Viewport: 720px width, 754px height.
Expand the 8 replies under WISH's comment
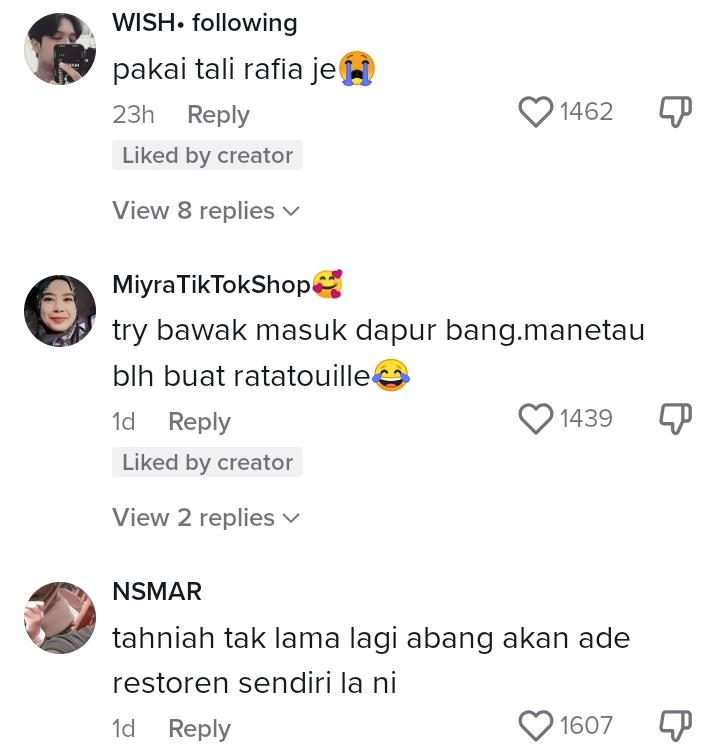click(x=206, y=211)
